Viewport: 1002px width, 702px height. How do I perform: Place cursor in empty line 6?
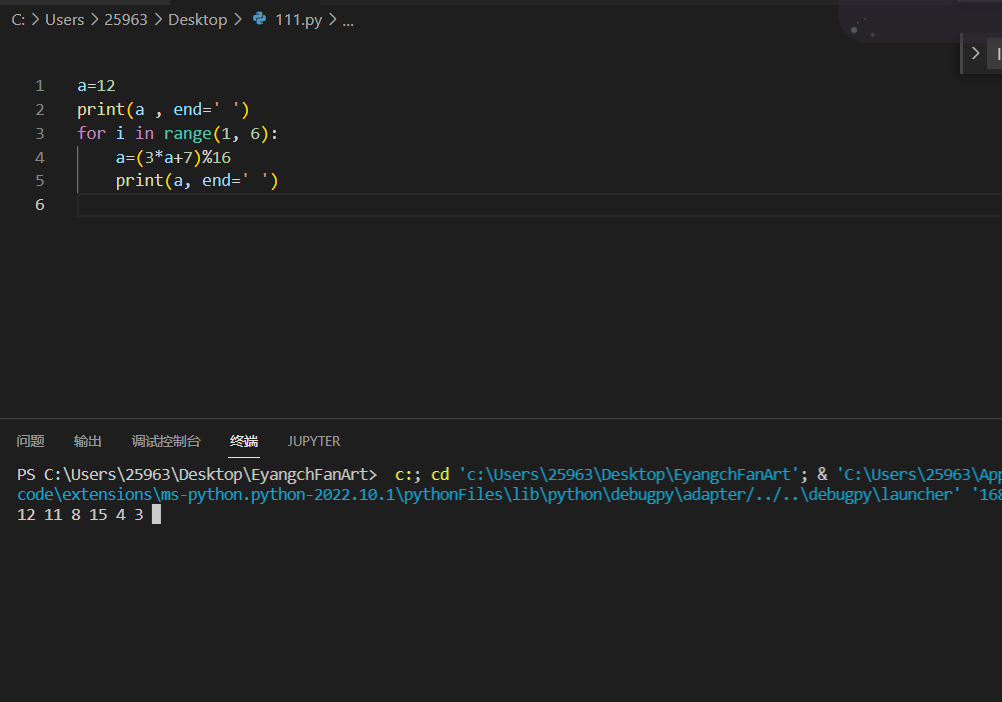[539, 204]
